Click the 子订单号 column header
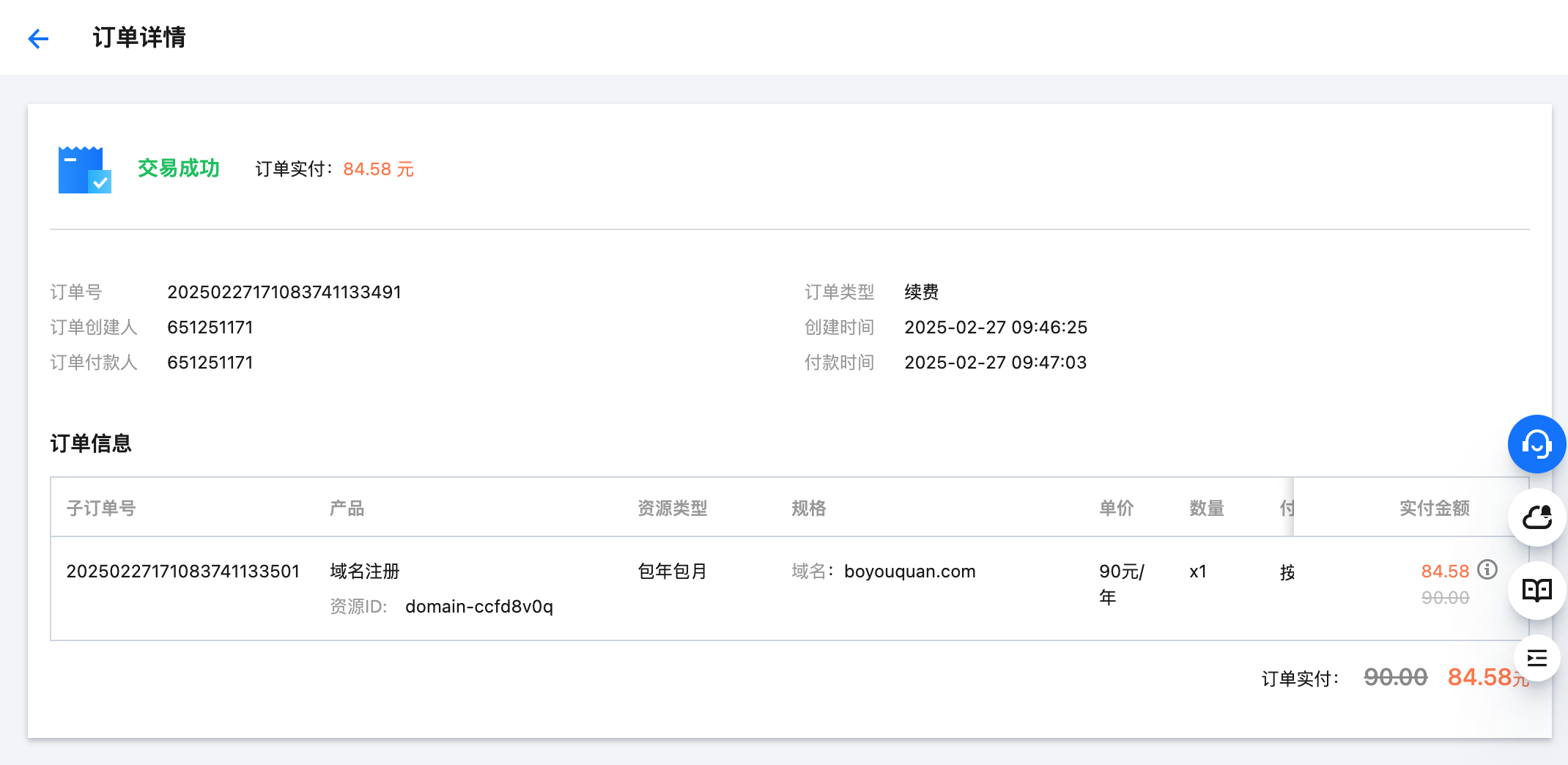1568x765 pixels. point(101,509)
